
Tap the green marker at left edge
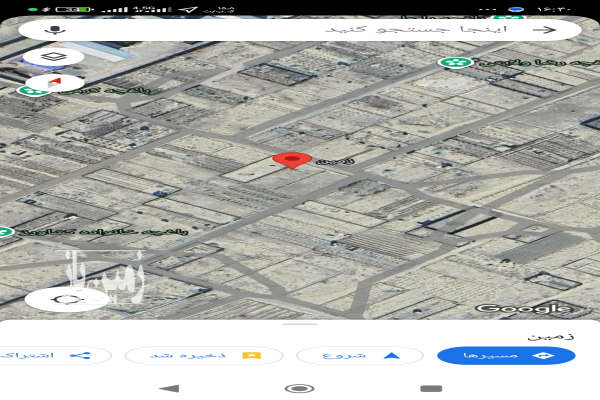(5, 232)
